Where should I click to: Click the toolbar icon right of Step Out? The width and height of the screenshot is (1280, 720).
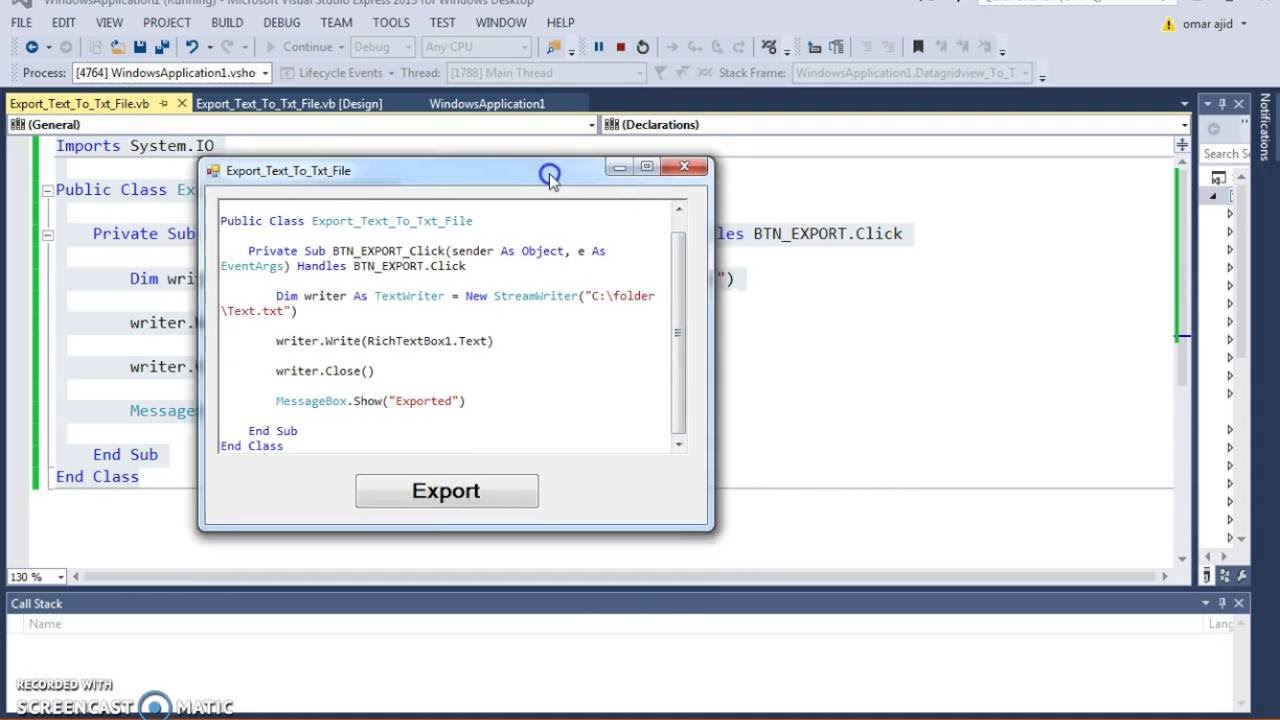point(769,47)
